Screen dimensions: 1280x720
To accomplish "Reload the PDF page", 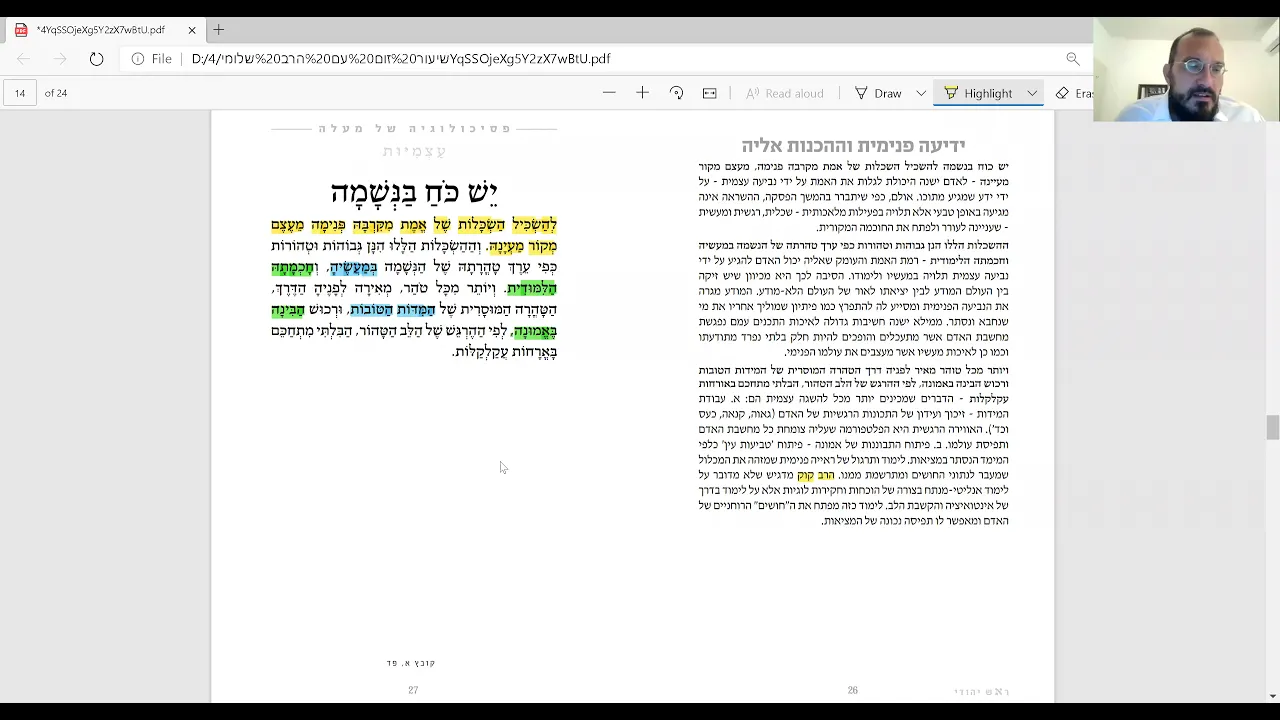I will (x=96, y=59).
